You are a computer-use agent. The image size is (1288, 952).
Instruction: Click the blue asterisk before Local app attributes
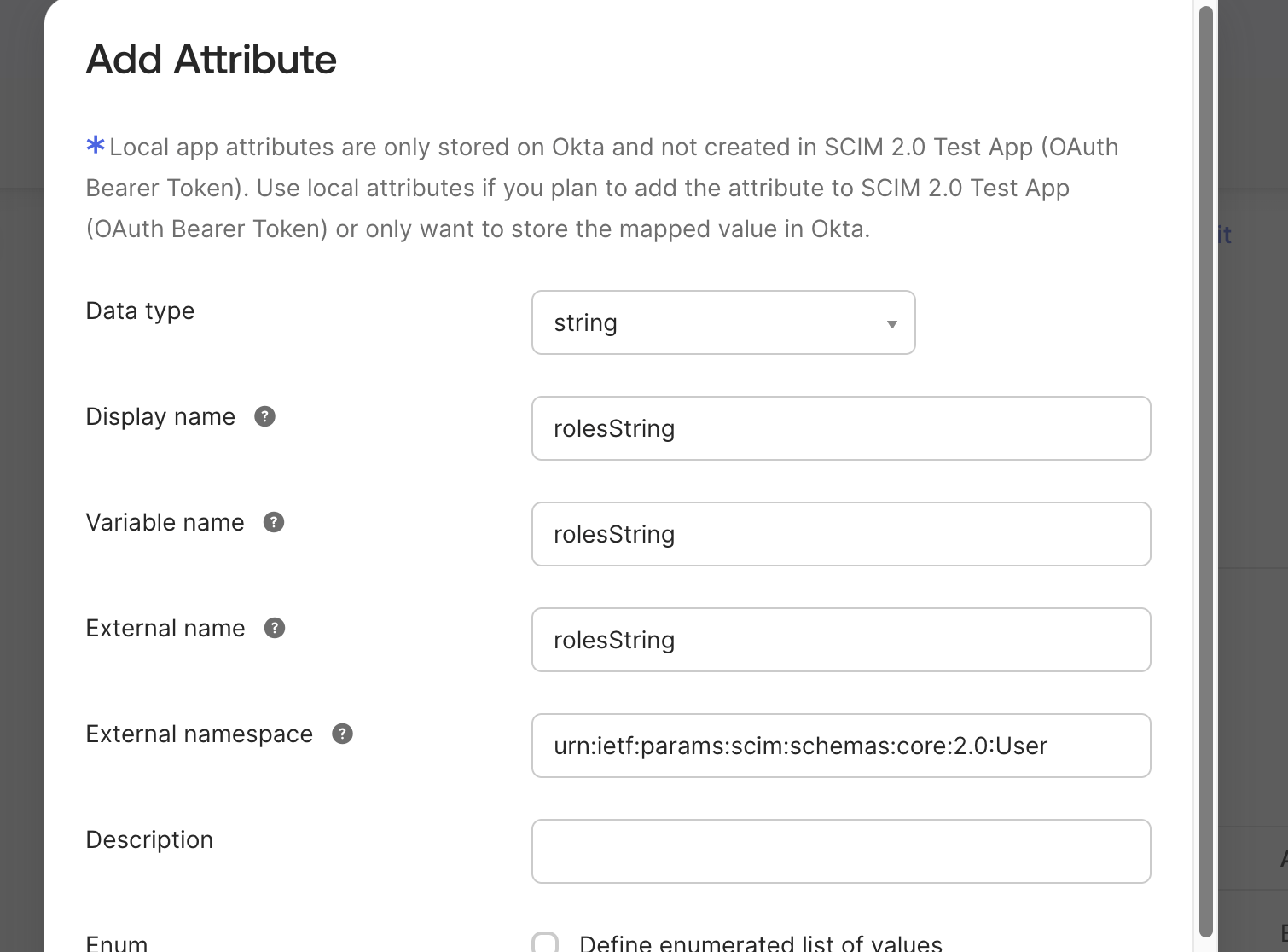[x=96, y=146]
